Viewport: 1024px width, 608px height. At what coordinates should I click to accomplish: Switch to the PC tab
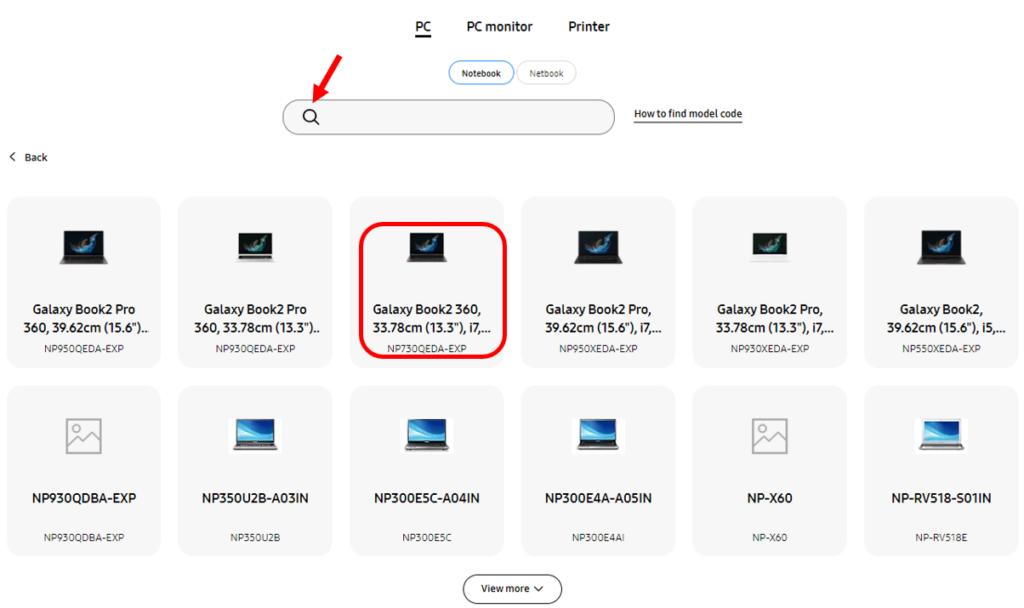[x=423, y=27]
